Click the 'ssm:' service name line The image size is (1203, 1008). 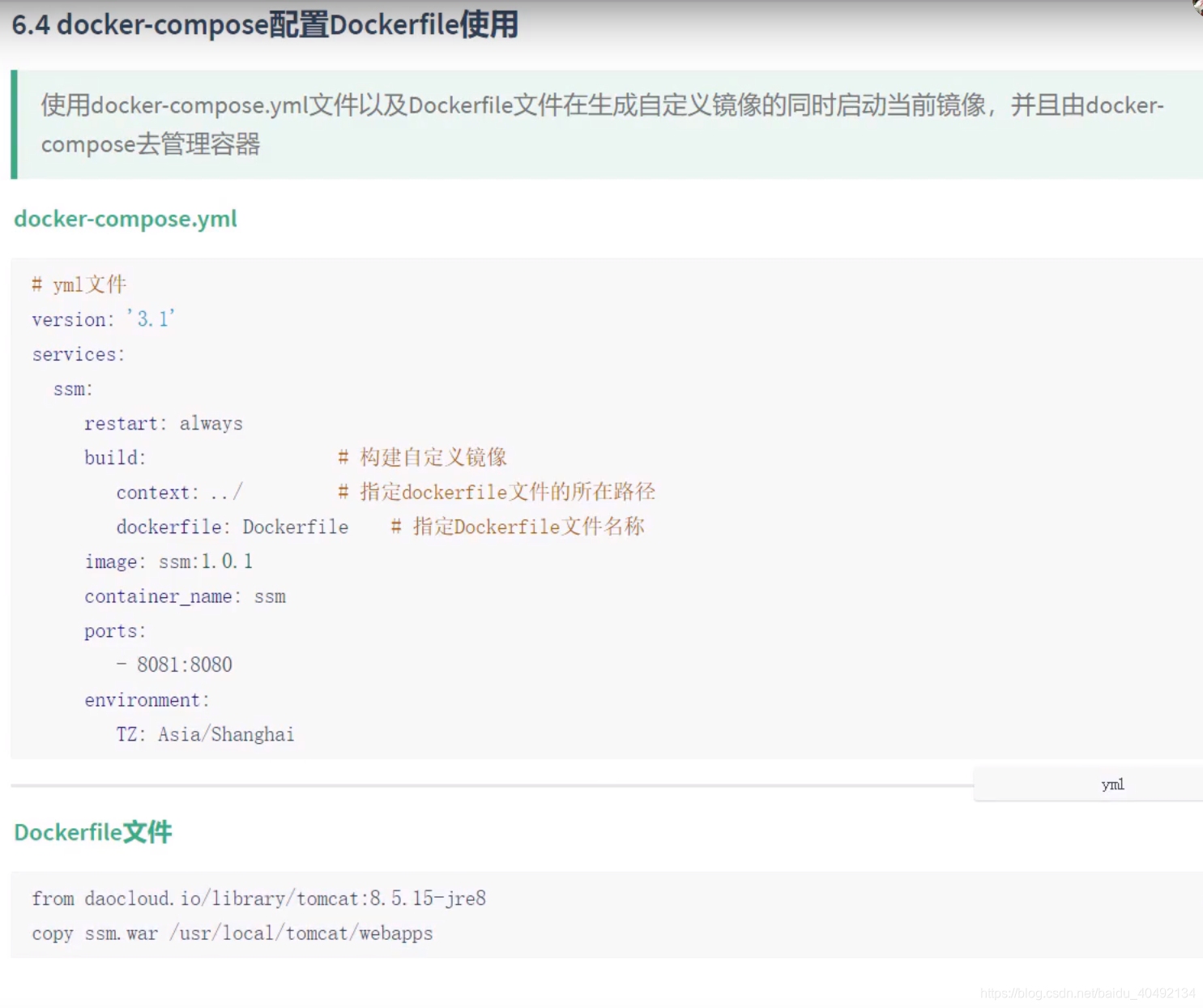(74, 389)
